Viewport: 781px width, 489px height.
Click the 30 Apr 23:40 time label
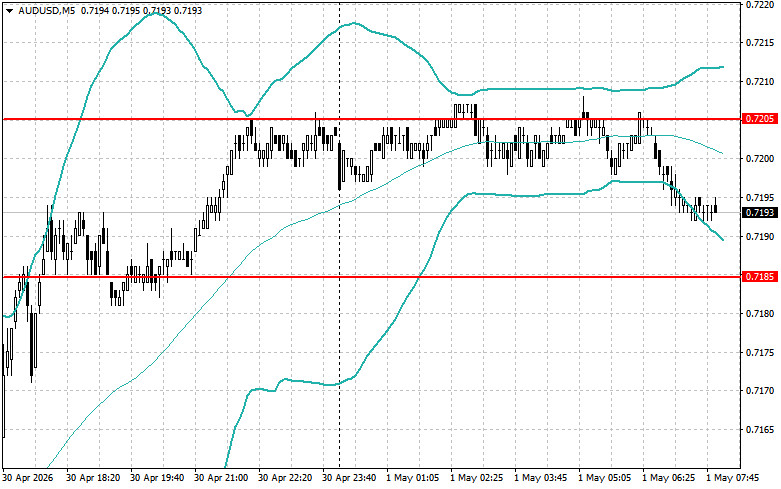[349, 478]
